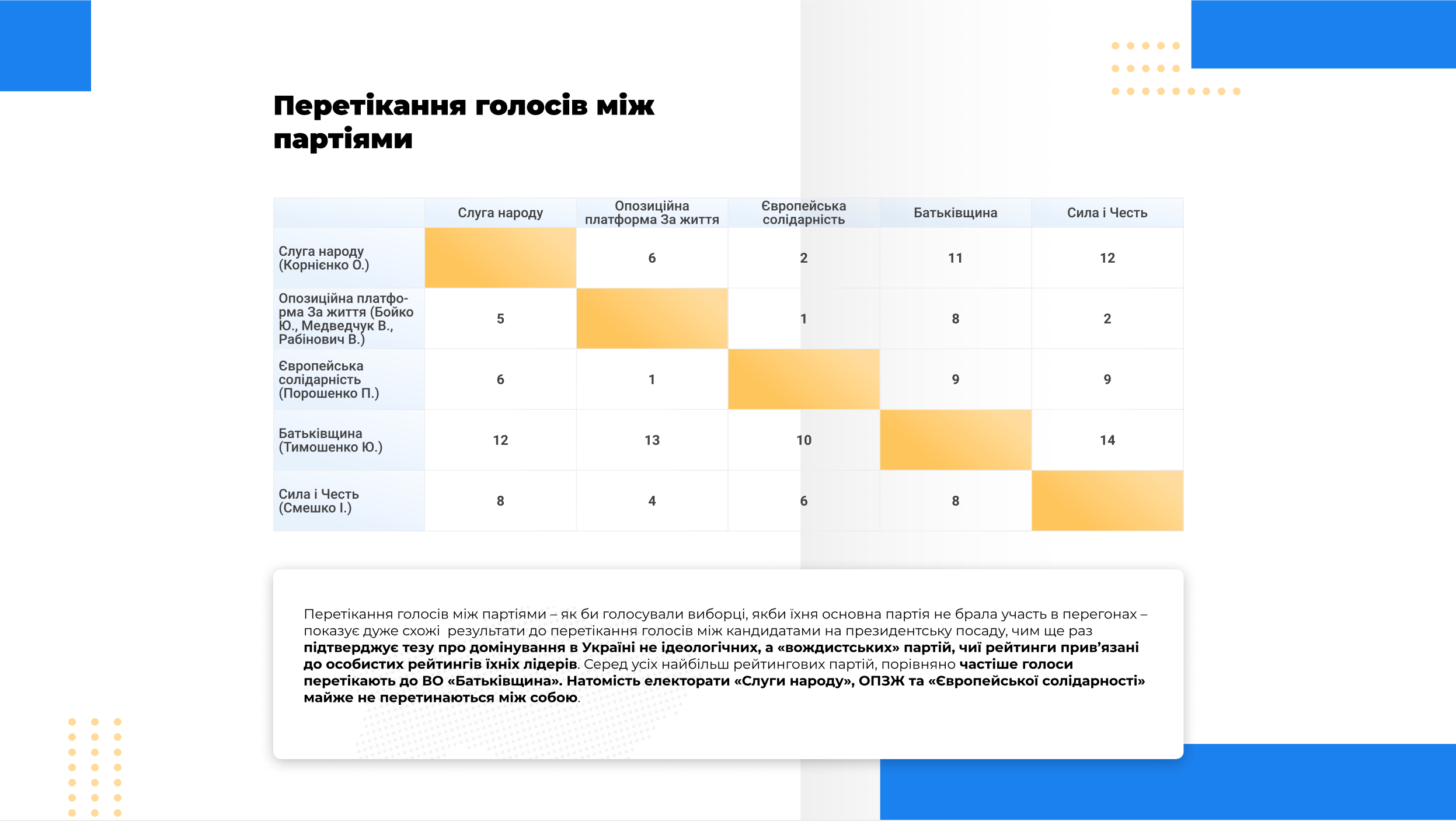The image size is (1456, 821).
Task: Click the orange diagonal cell in Сила і Честь row
Action: coord(1107,501)
